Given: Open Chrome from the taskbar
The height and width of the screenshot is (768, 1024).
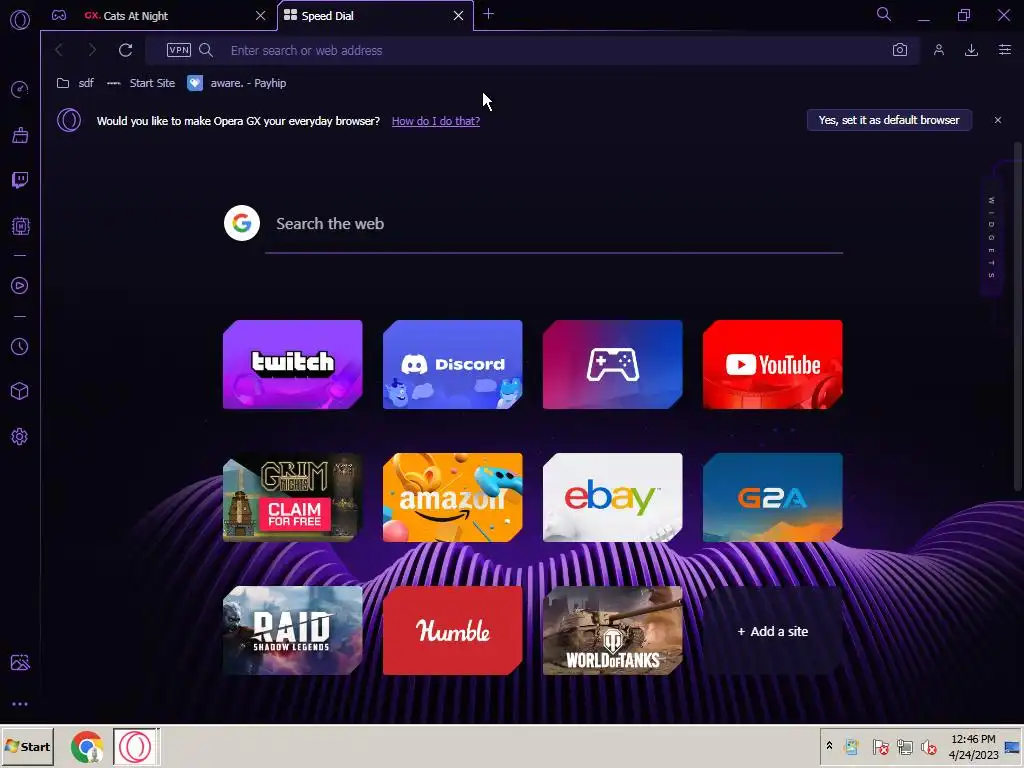Looking at the screenshot, I should point(87,746).
